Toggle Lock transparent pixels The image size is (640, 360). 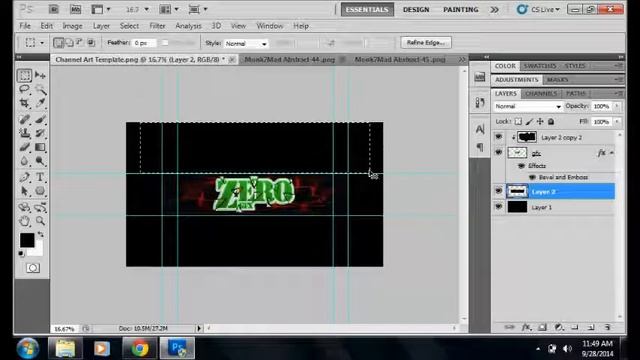pyautogui.click(x=518, y=122)
